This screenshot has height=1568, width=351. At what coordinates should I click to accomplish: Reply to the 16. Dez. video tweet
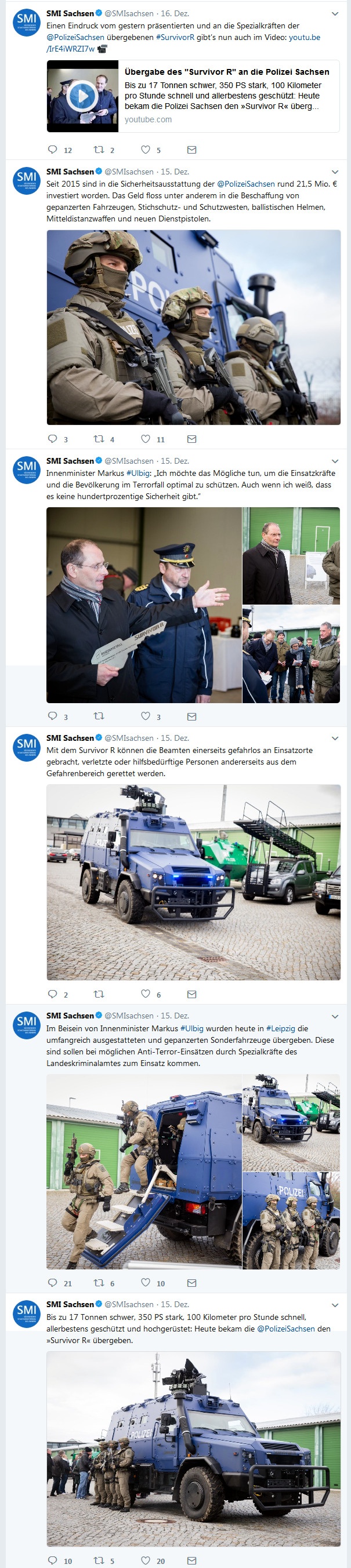coord(53,150)
